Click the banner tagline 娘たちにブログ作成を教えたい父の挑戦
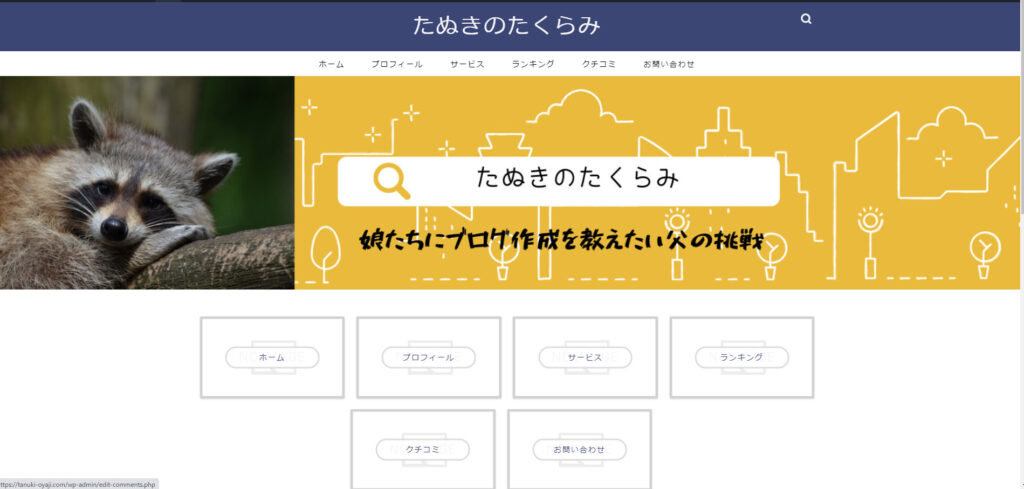This screenshot has width=1024, height=489. 561,240
